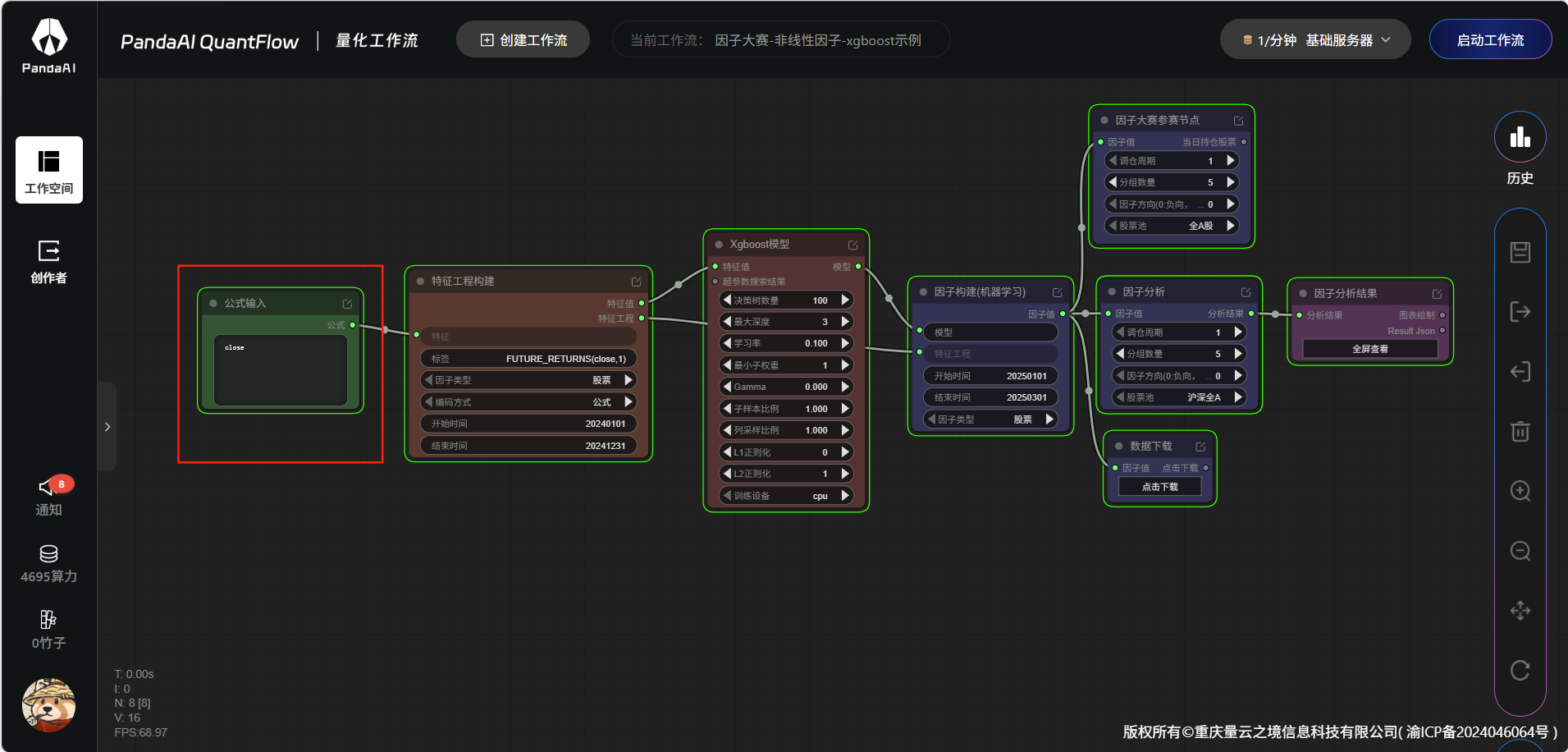Screen dimensions: 1568x752
Task: Click the PandaAI logo
Action: [x=49, y=46]
